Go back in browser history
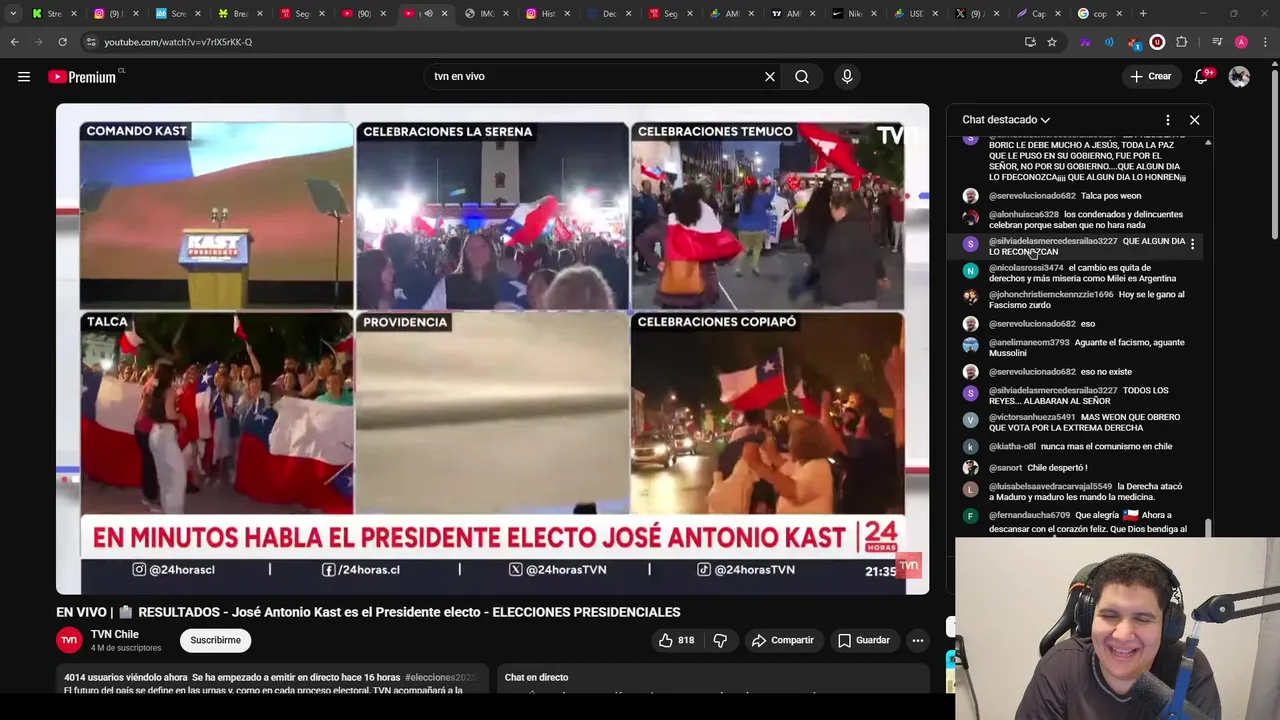The image size is (1280, 720). (14, 42)
